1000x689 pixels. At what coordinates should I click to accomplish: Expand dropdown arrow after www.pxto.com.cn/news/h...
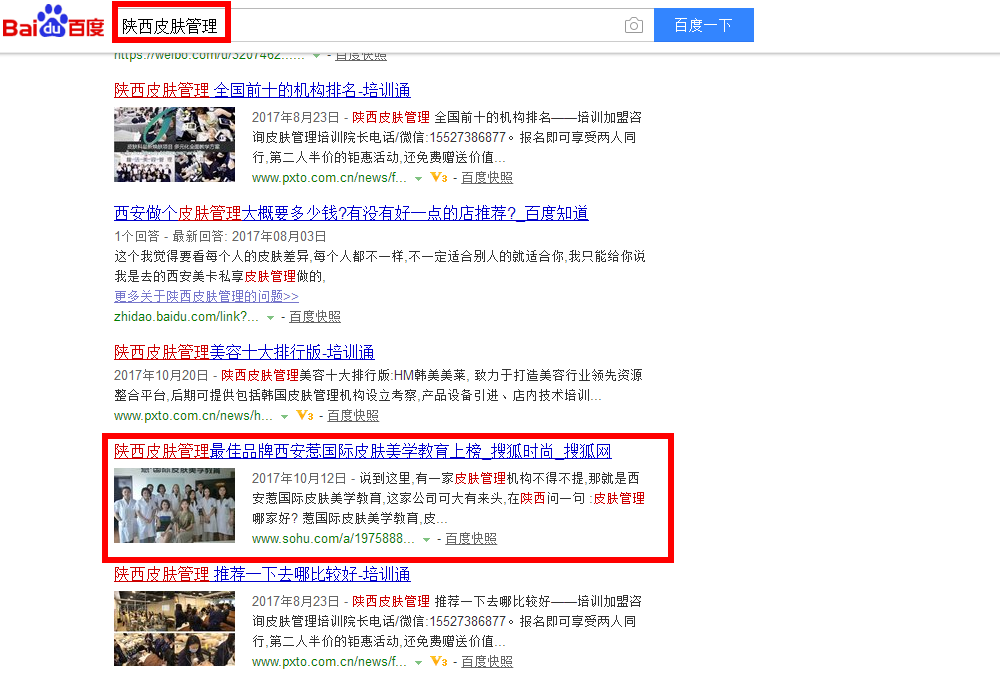coord(284,416)
